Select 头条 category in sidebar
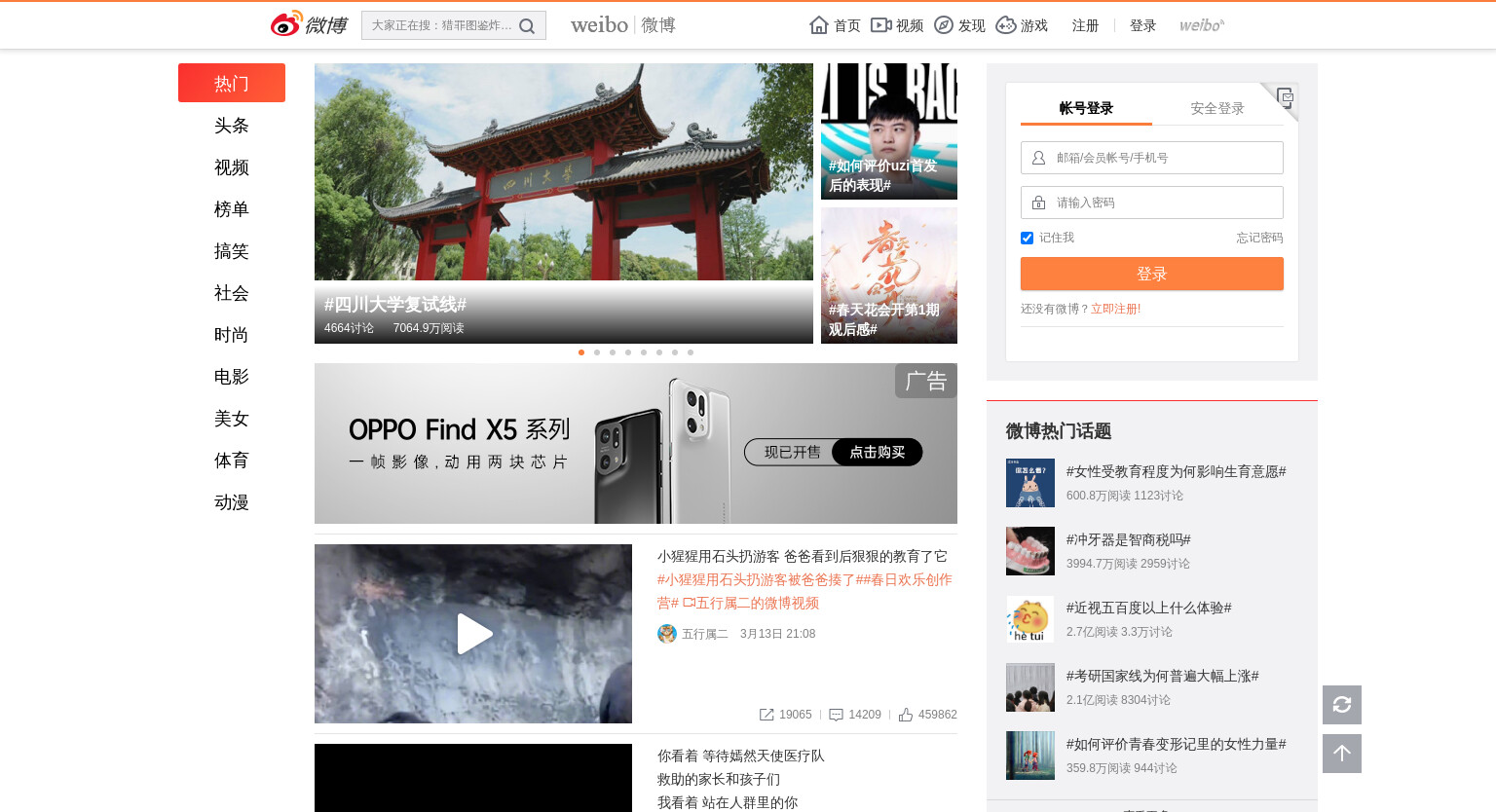This screenshot has height=812, width=1496. [x=232, y=126]
